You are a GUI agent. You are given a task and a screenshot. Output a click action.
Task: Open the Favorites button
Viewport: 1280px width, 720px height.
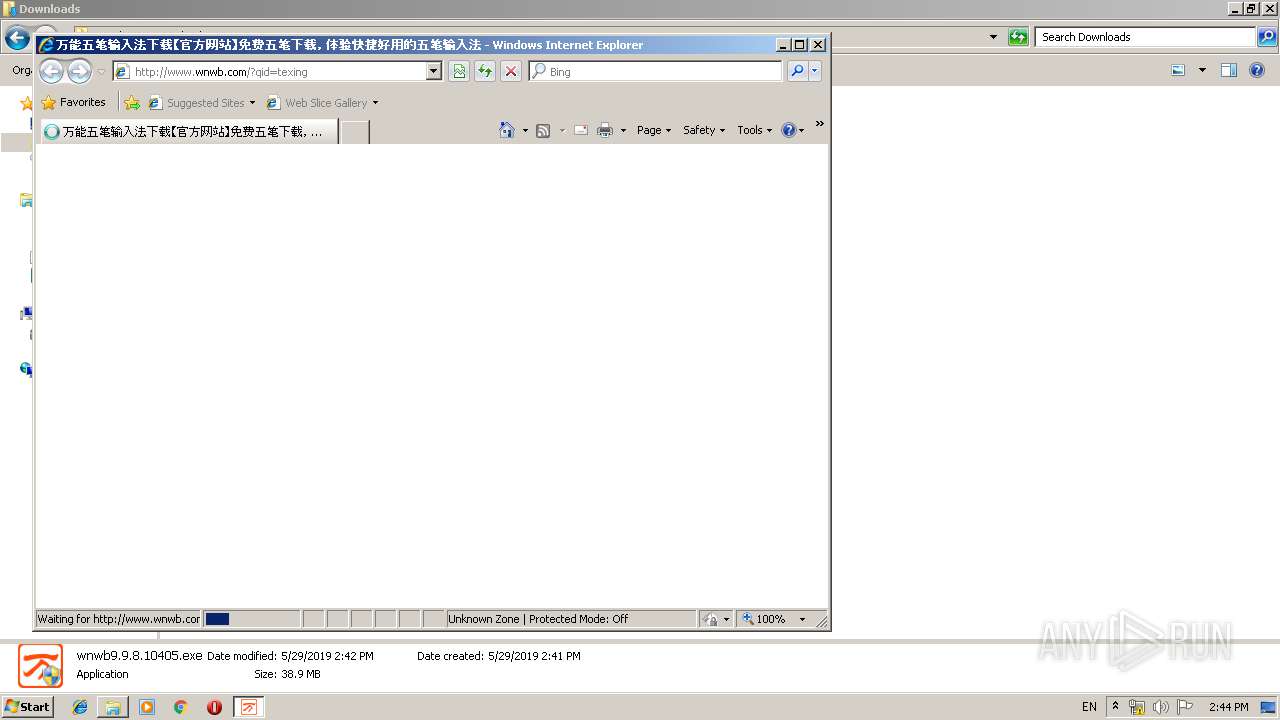73,102
